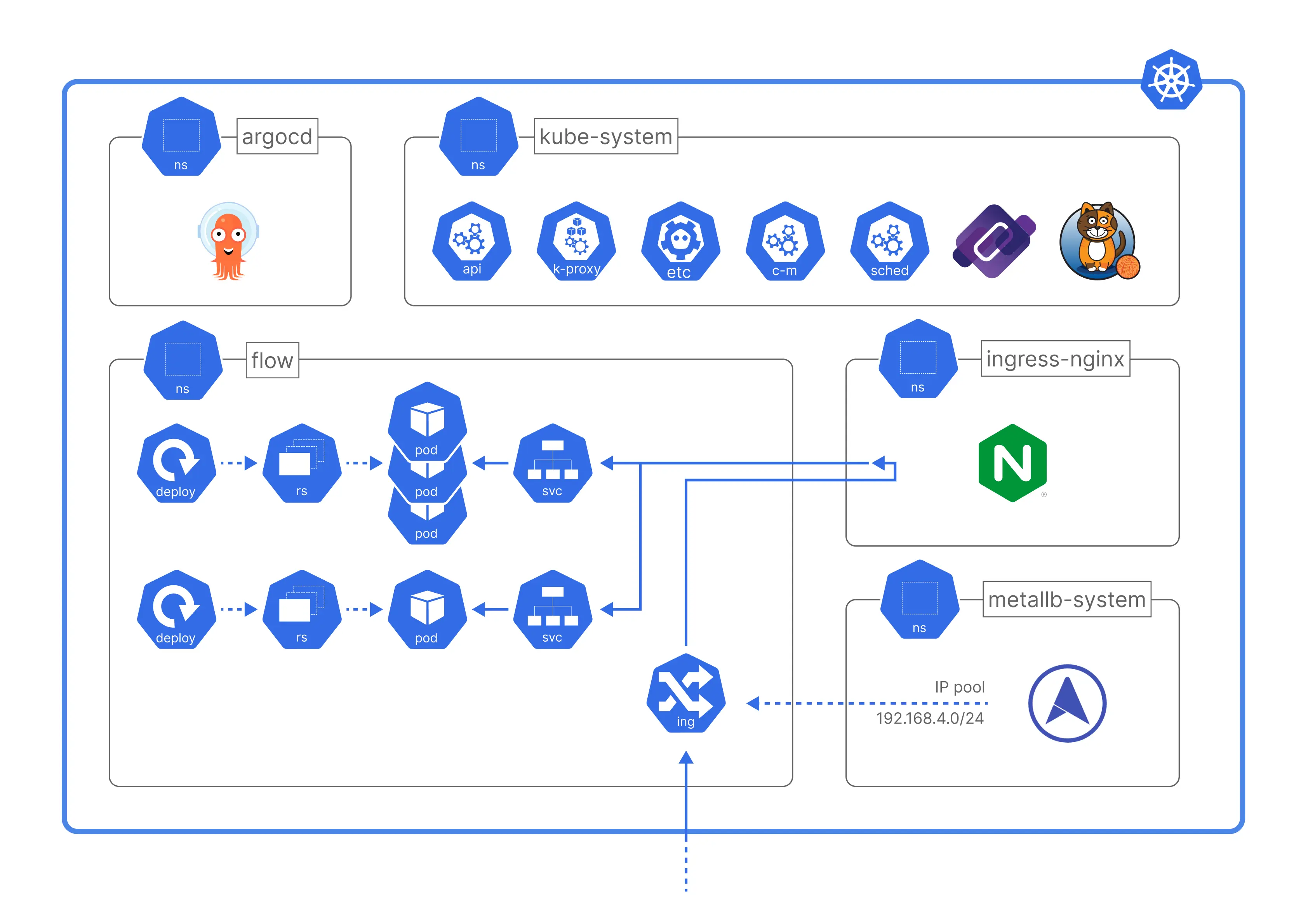Click the sched scheduler icon
This screenshot has height=924, width=1308.
tap(889, 240)
